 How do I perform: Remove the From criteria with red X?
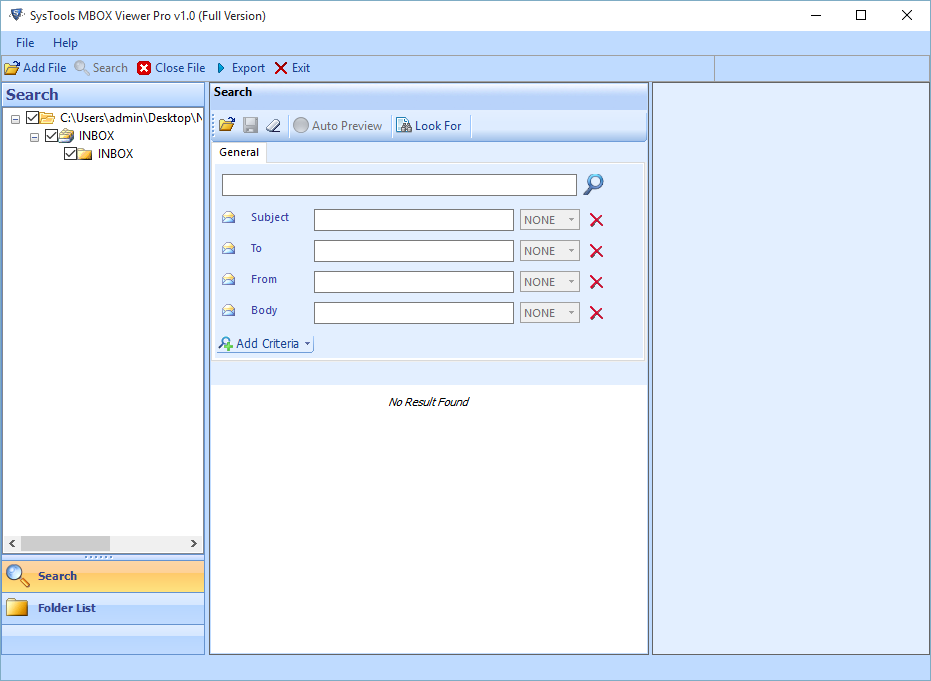click(596, 282)
